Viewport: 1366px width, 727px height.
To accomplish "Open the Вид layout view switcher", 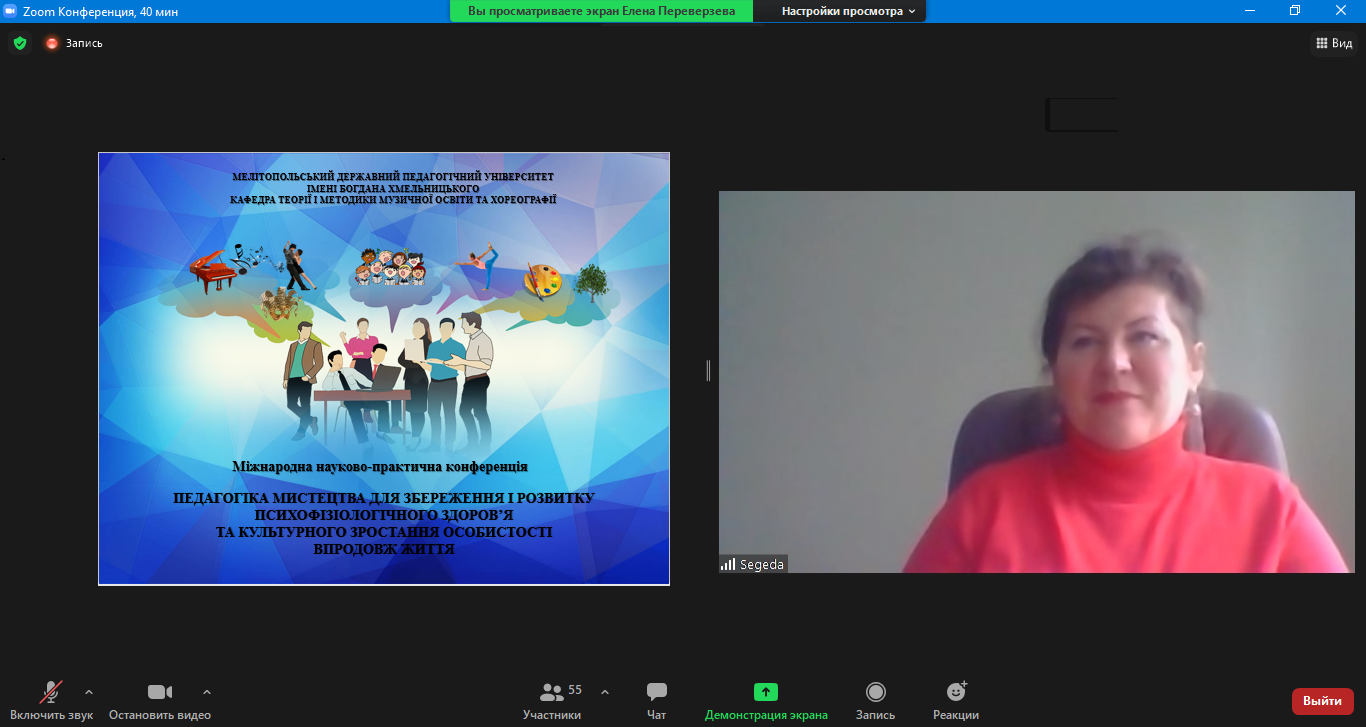I will (x=1334, y=43).
